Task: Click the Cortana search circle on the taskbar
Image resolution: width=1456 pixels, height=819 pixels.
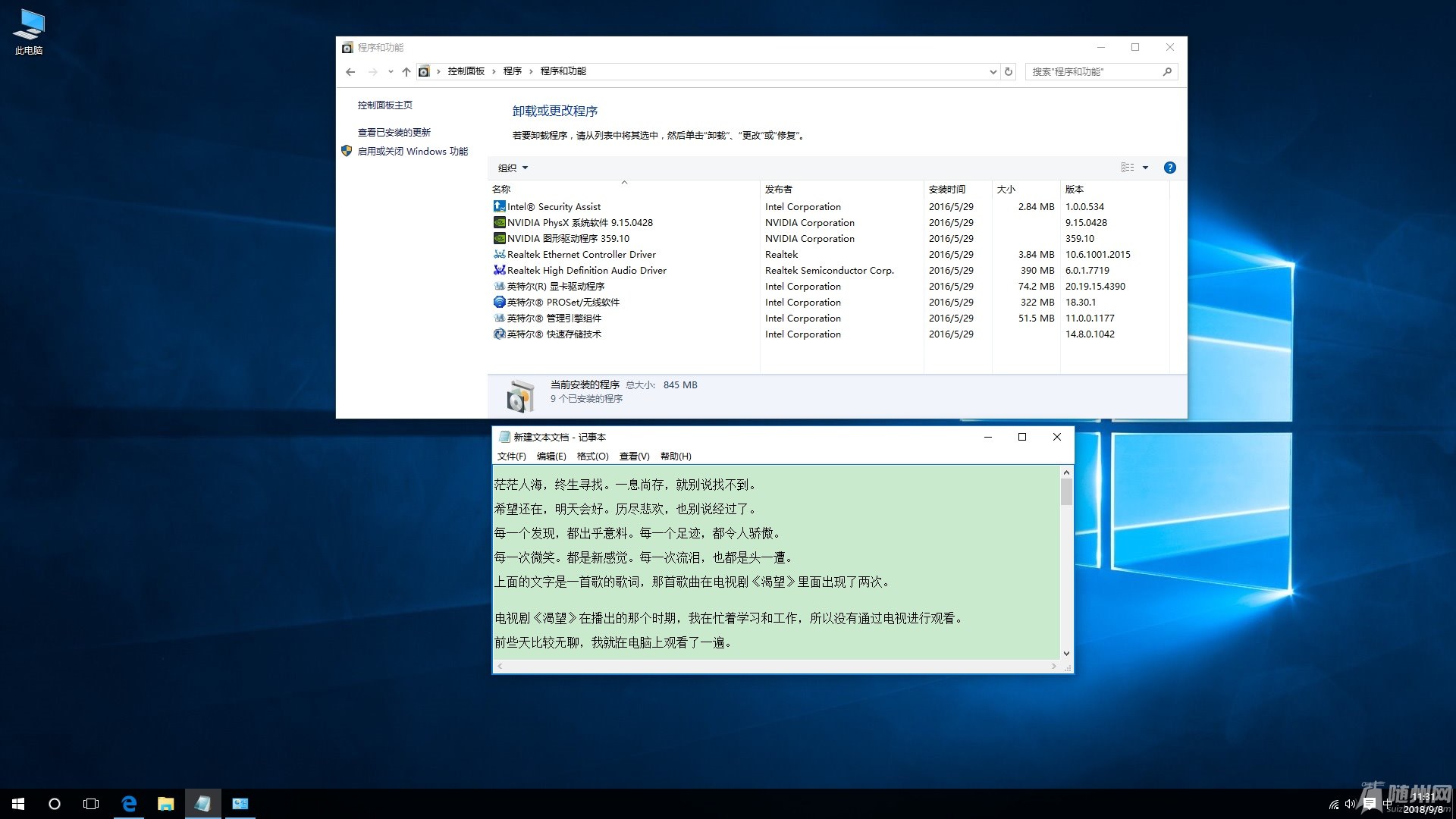Action: 55,804
